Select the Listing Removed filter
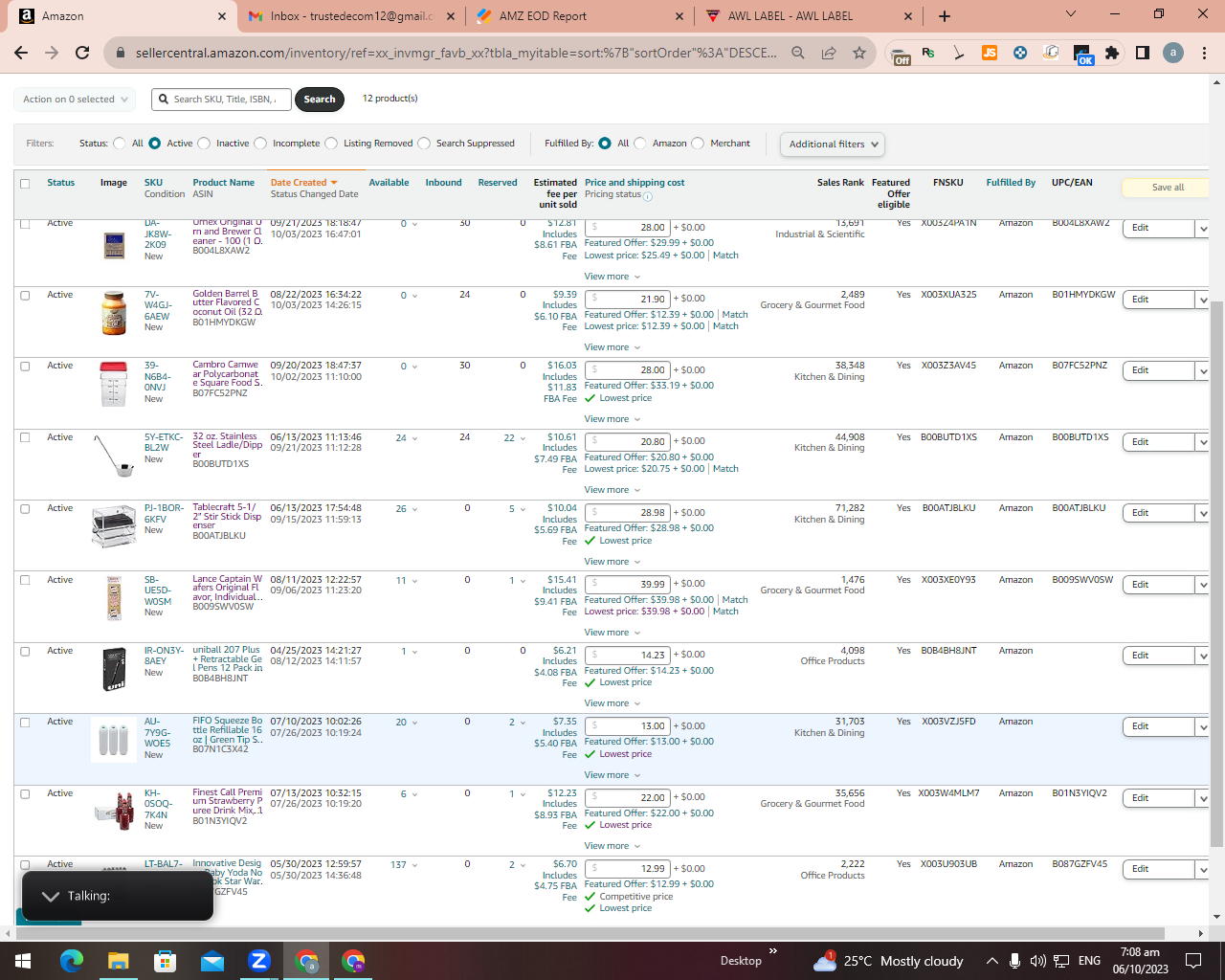Image resolution: width=1225 pixels, height=980 pixels. click(x=331, y=144)
